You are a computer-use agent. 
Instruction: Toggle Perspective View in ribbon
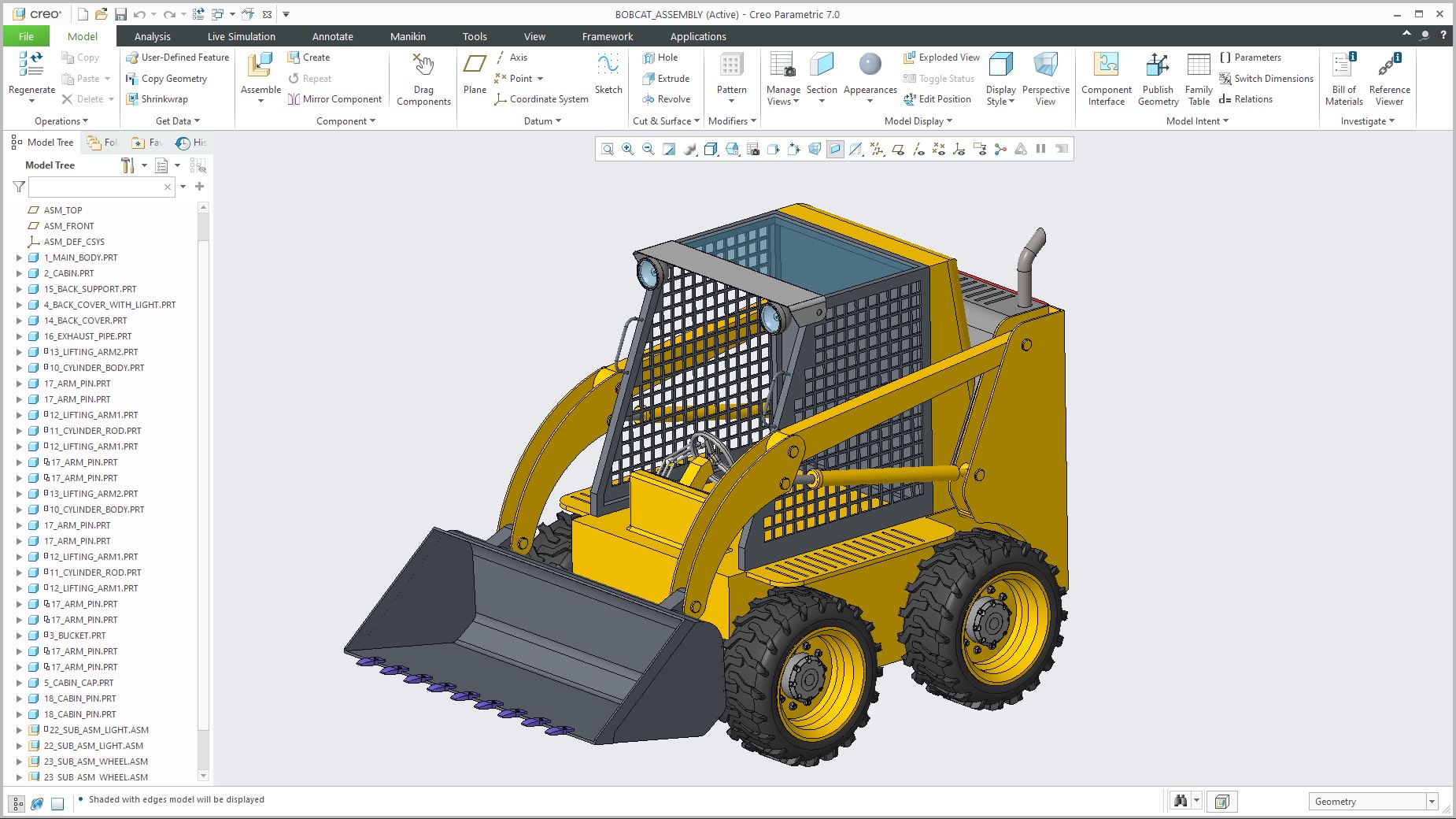pos(1045,79)
